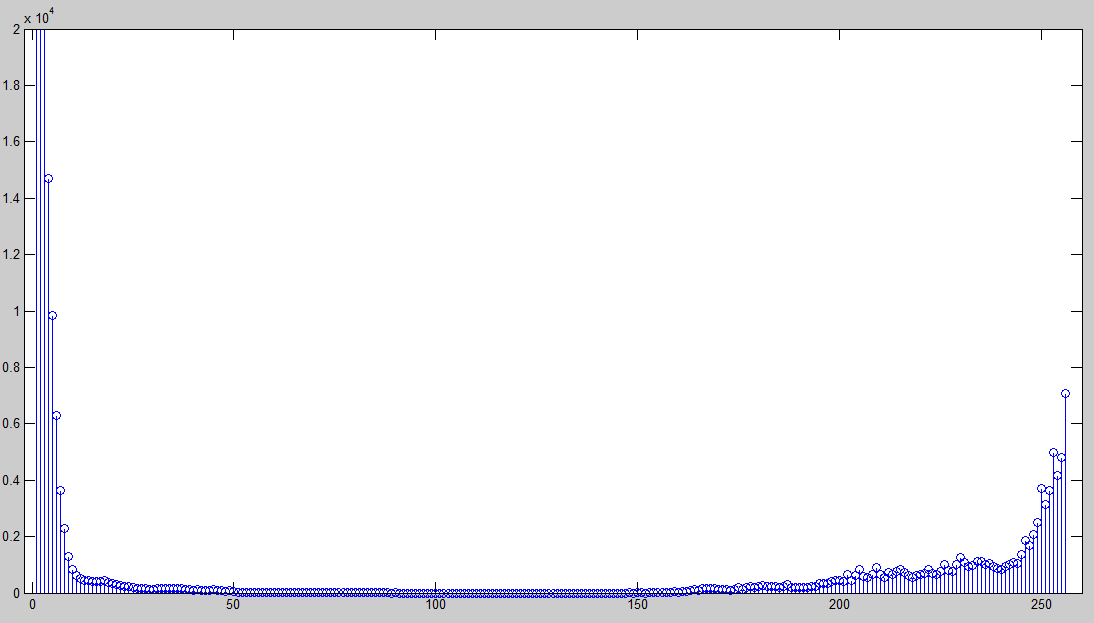
Task: Click the y-axis tick label 1.8
Action: (x=12, y=86)
